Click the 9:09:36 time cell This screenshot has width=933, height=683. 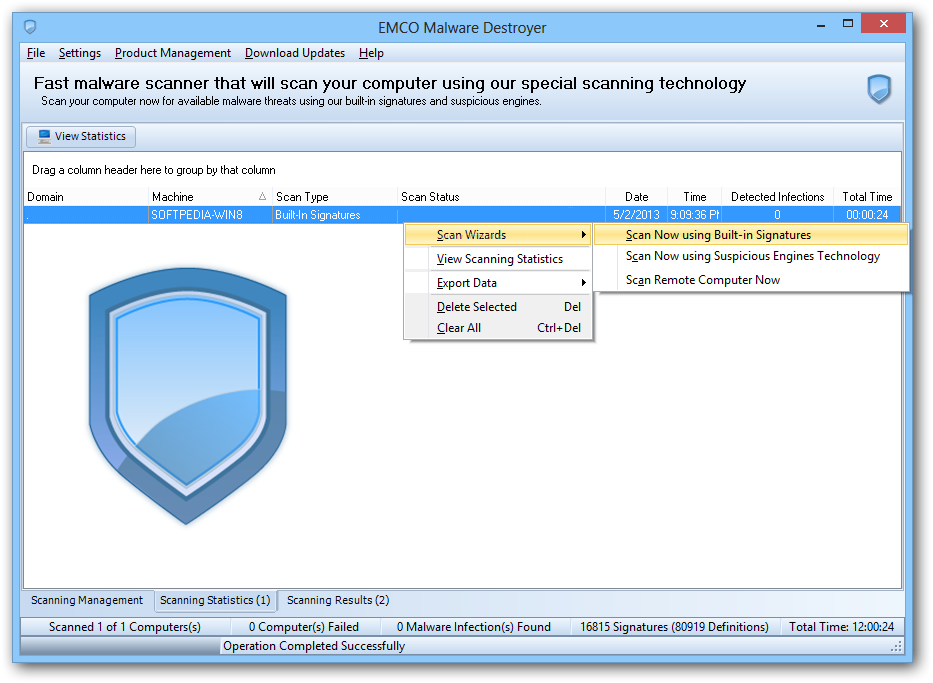(694, 215)
